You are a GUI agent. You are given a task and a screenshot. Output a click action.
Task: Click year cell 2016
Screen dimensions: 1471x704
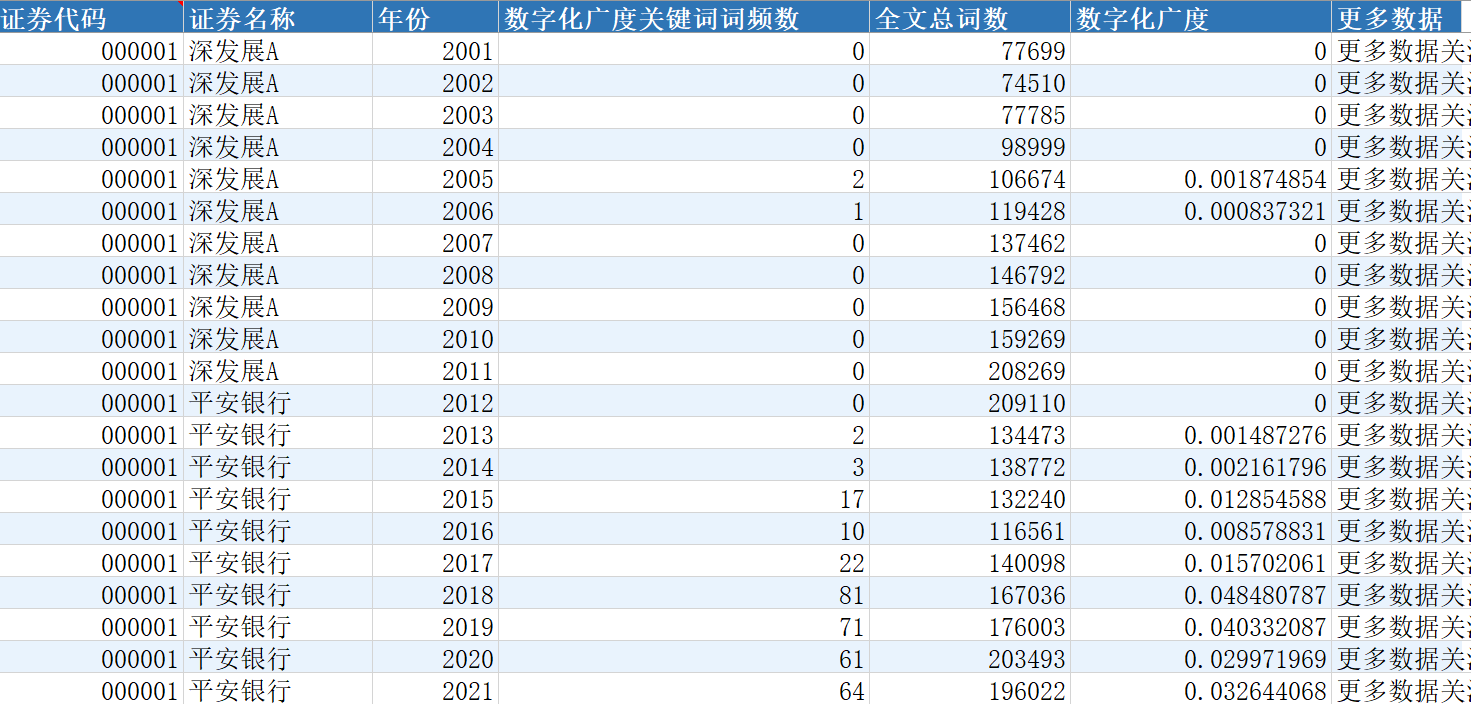click(435, 531)
